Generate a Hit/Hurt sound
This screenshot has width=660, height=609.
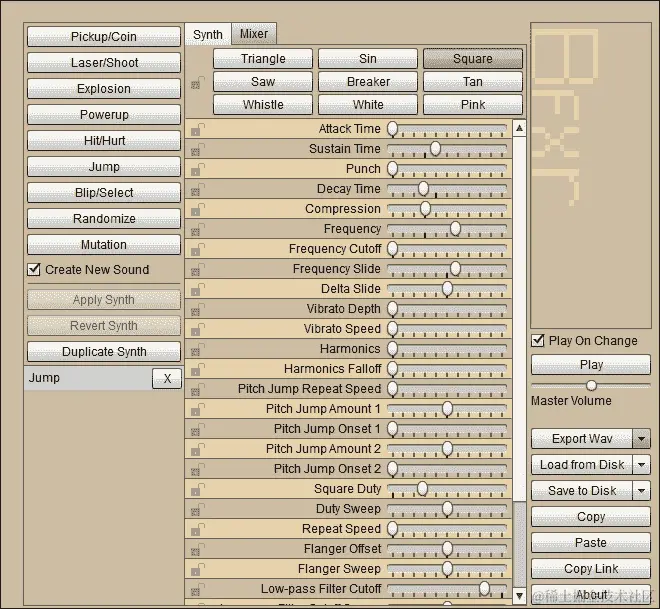click(x=104, y=141)
